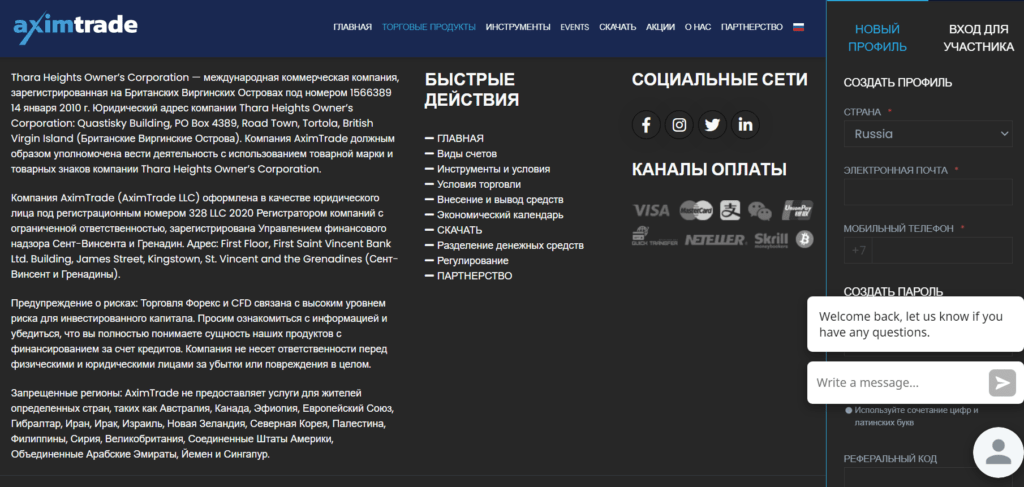
Task: Open СКАЧАТЬ in the top navigation
Action: [617, 27]
